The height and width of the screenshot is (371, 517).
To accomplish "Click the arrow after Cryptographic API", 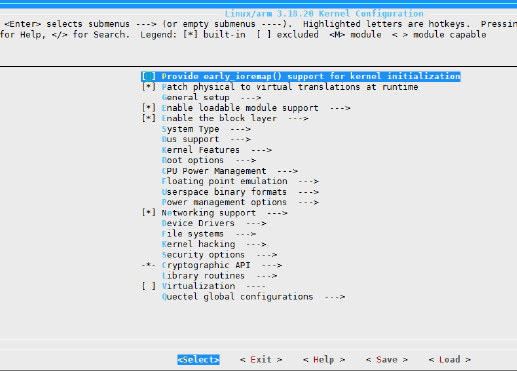I will coord(272,265).
